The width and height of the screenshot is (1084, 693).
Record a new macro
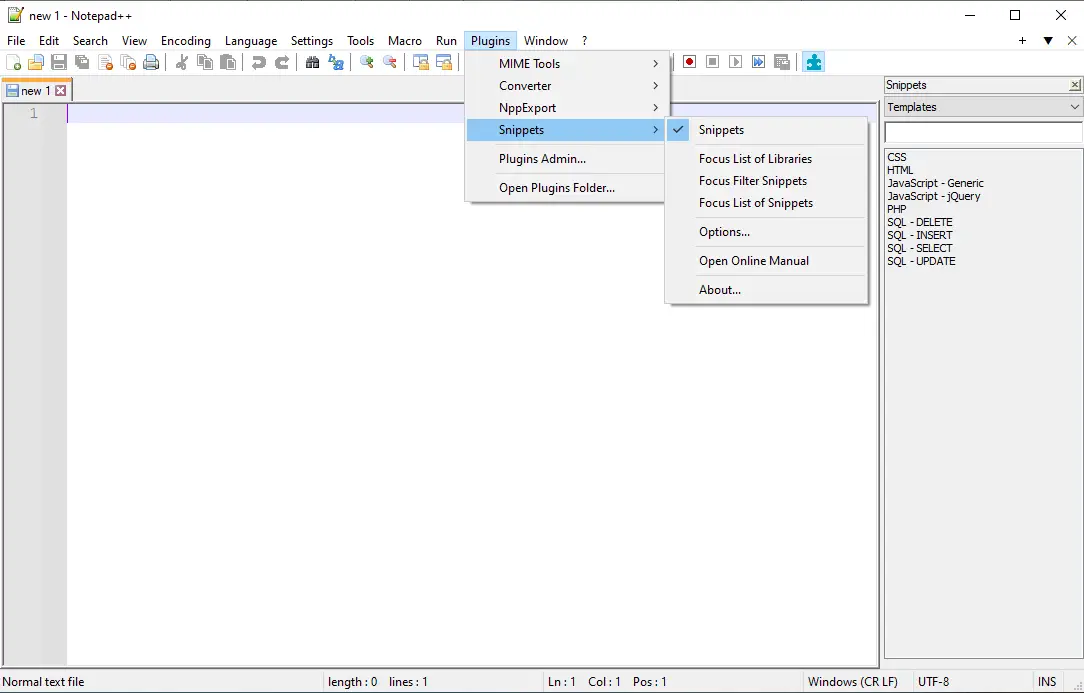(688, 61)
